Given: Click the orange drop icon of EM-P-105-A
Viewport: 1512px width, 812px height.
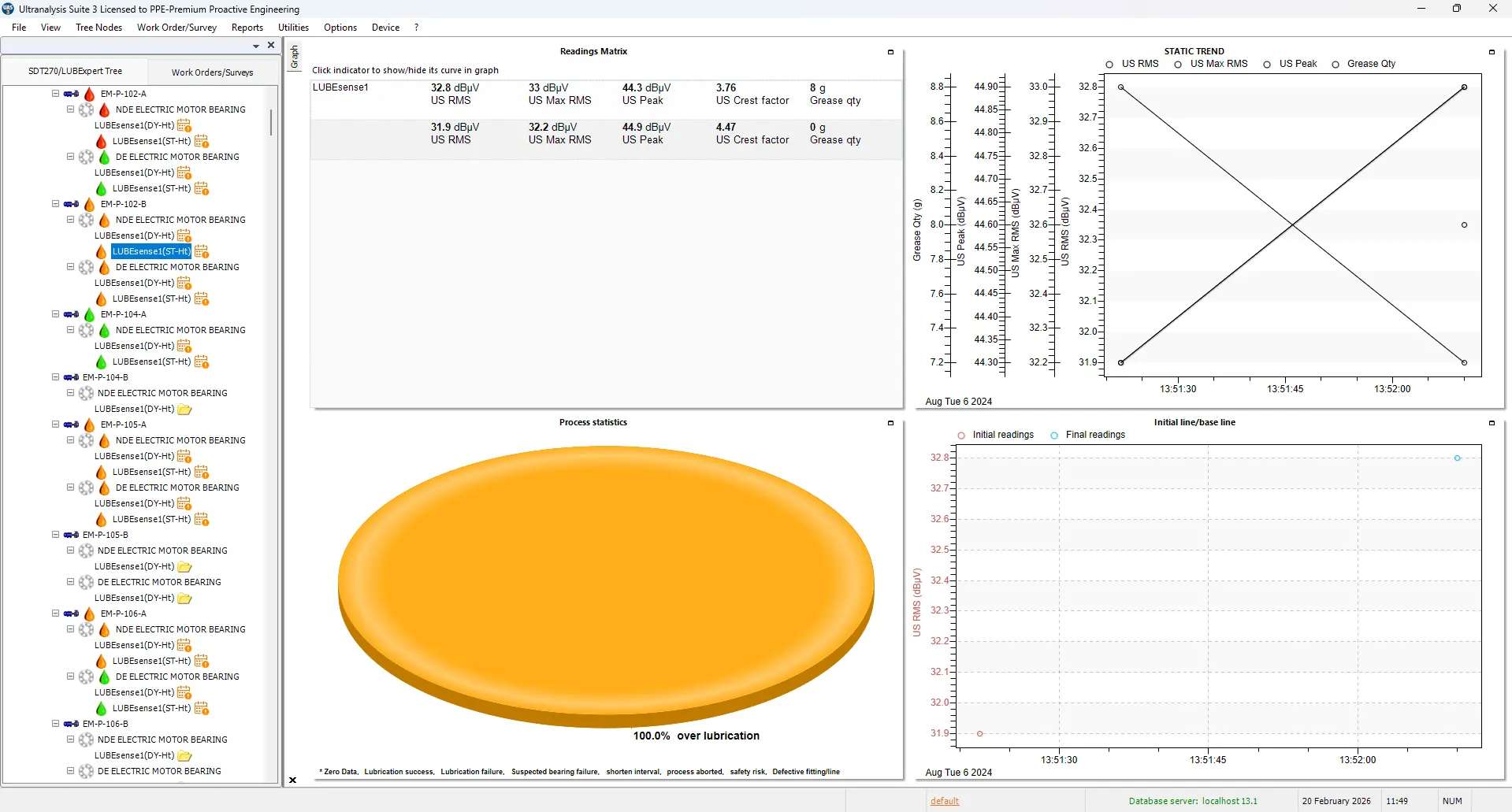Looking at the screenshot, I should pos(89,425).
